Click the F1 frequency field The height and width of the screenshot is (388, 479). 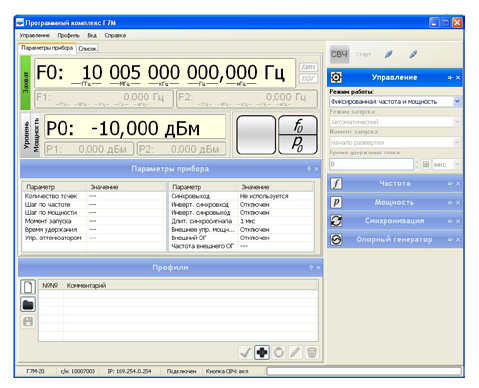pos(104,99)
